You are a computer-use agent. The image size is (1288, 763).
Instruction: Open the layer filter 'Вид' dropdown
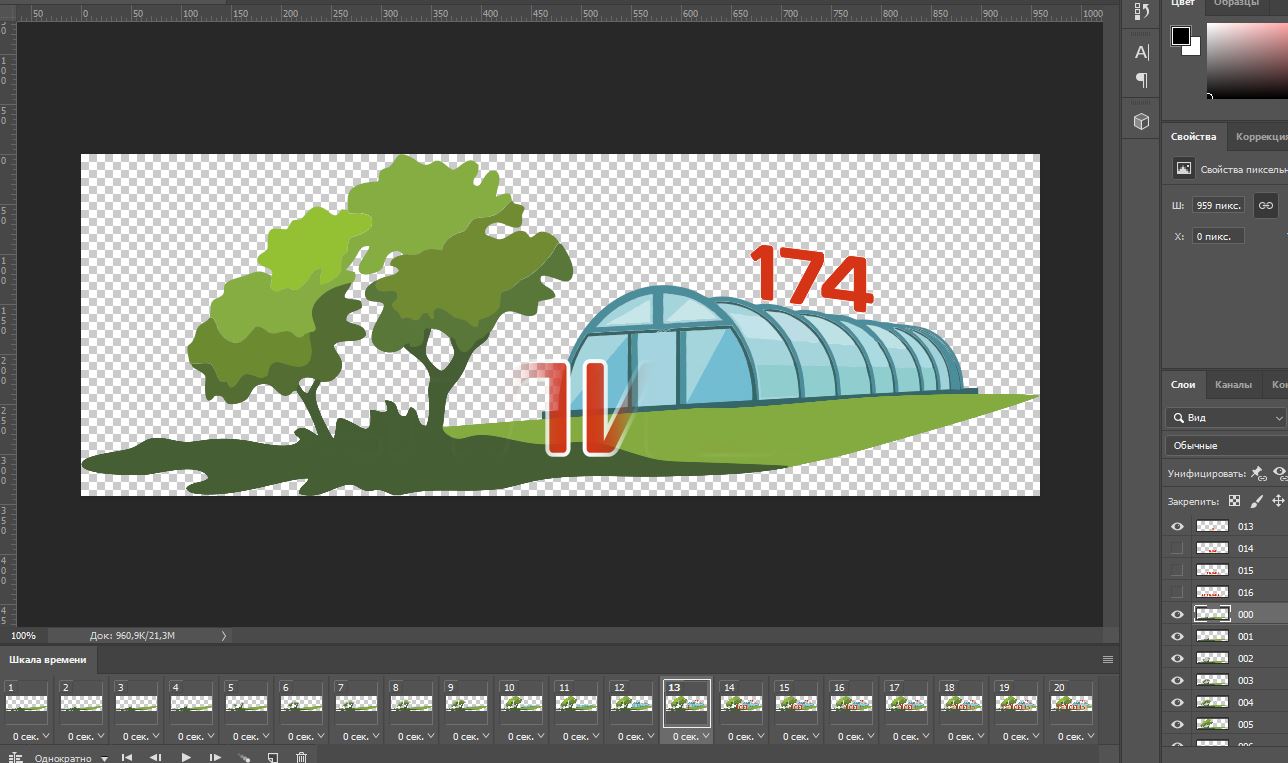1226,417
